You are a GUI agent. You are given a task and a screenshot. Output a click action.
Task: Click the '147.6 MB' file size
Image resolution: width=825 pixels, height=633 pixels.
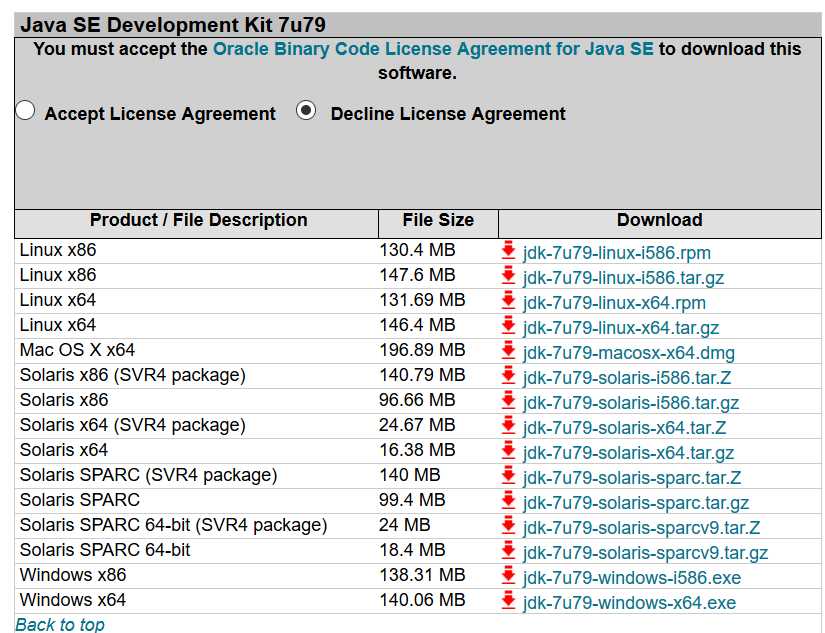point(417,275)
